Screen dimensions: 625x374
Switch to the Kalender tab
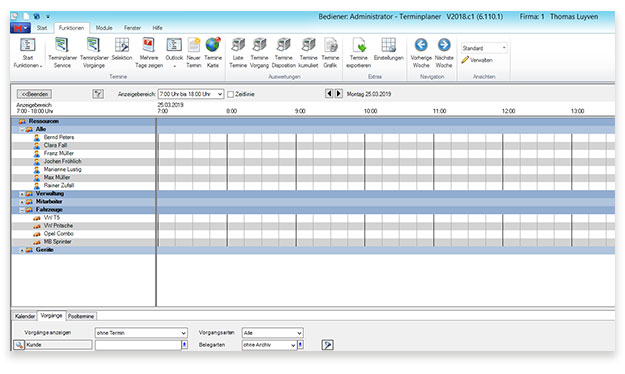[25, 316]
